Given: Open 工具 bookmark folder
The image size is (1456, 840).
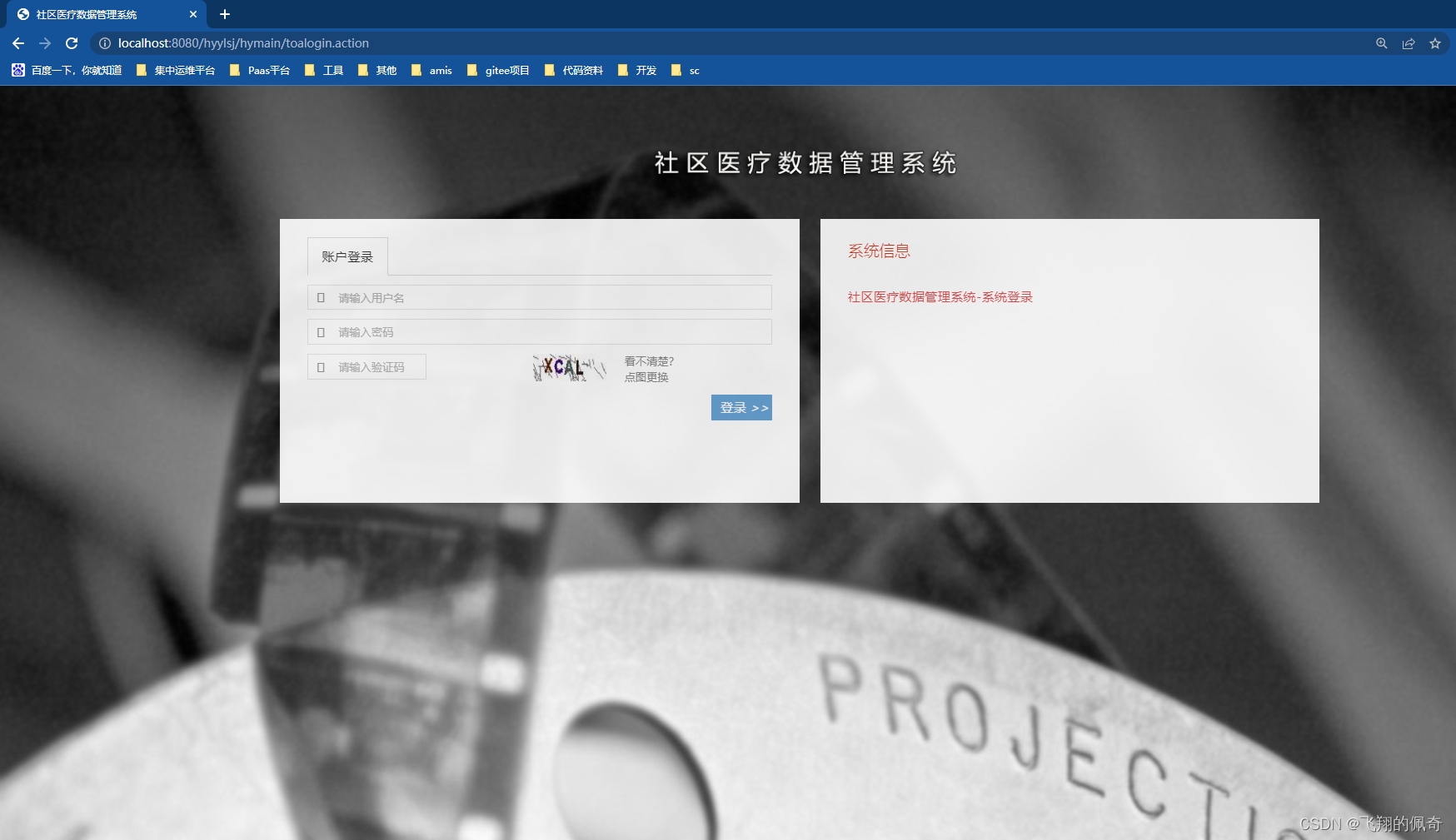Looking at the screenshot, I should (x=324, y=71).
